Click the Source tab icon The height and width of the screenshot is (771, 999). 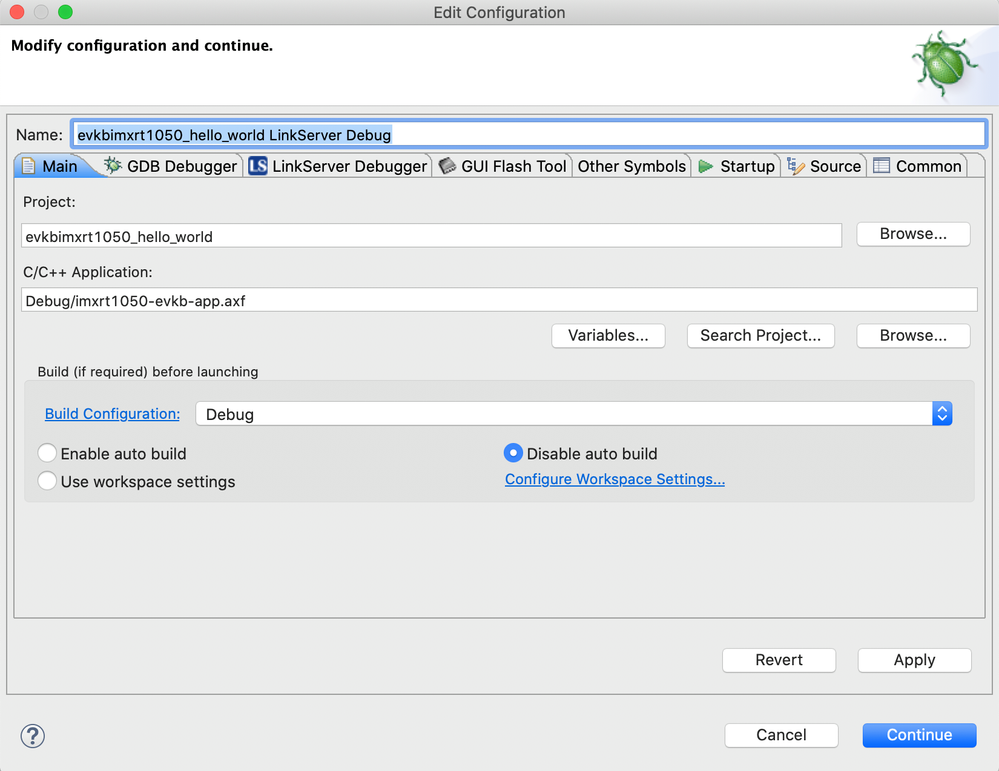(796, 166)
